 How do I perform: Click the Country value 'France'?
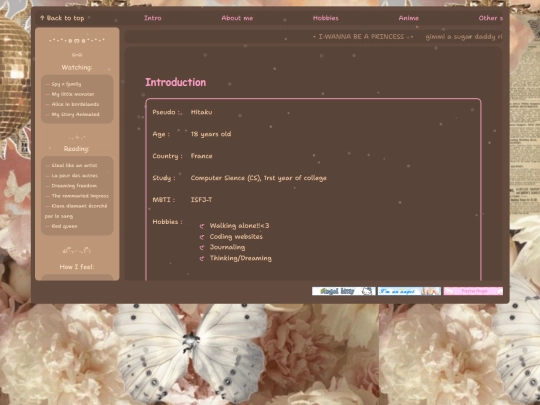click(201, 156)
